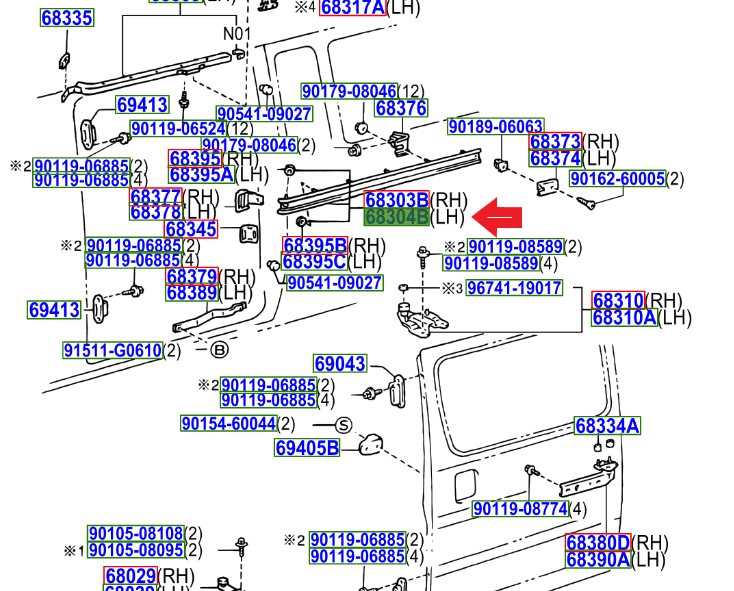Select part number 91511-G0610
734x591 pixels.
pyautogui.click(x=112, y=350)
